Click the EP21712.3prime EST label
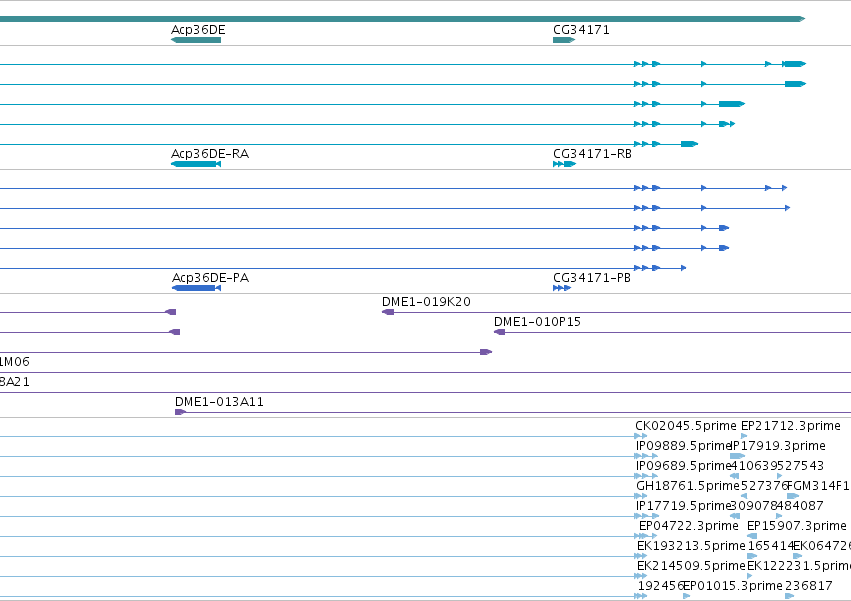The height and width of the screenshot is (601, 851). (791, 426)
